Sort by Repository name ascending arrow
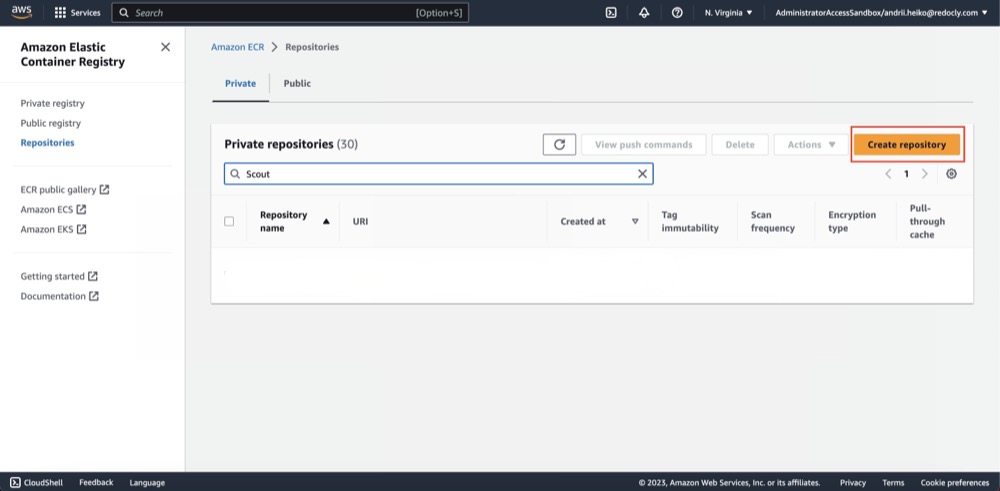This screenshot has height=491, width=1000. pyautogui.click(x=326, y=221)
